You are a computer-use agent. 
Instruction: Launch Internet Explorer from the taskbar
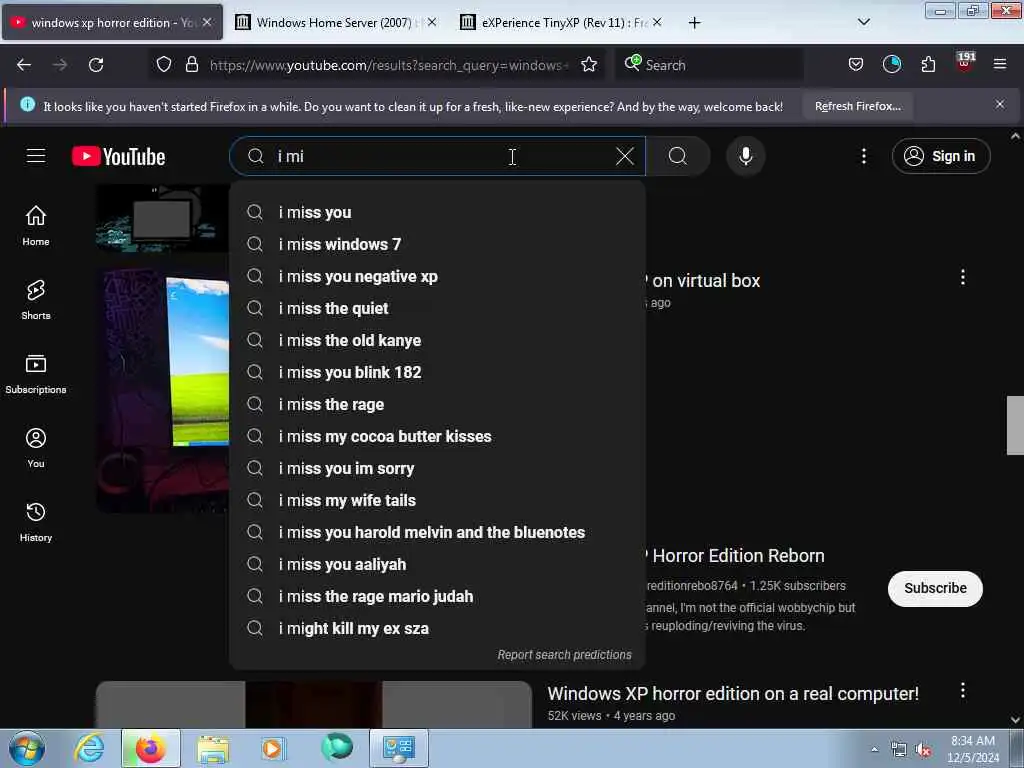(89, 748)
